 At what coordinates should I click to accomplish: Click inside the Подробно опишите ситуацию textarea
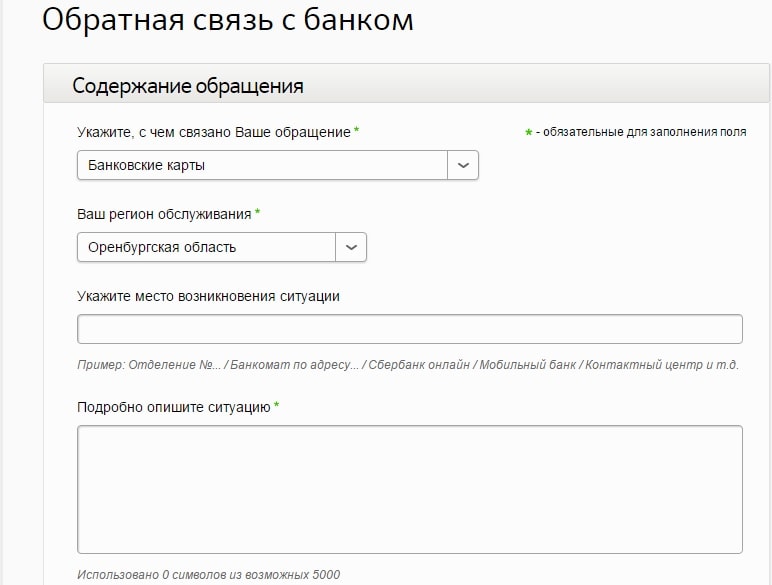[x=410, y=489]
